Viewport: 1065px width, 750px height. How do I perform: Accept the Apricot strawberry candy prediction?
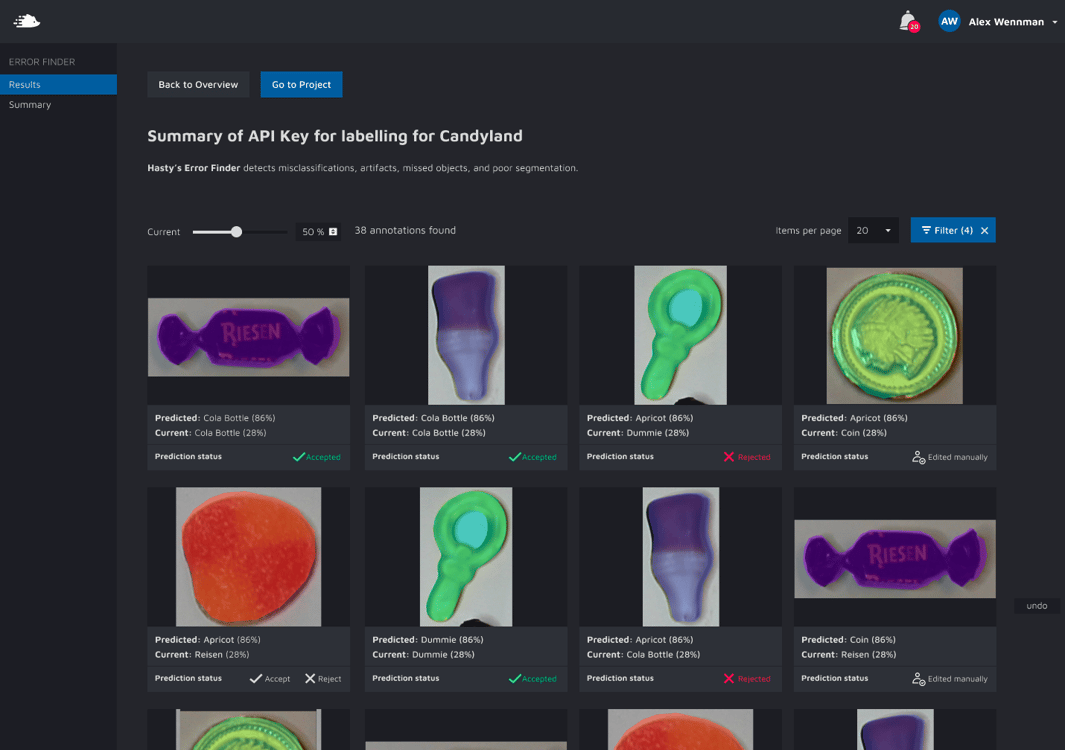[270, 678]
